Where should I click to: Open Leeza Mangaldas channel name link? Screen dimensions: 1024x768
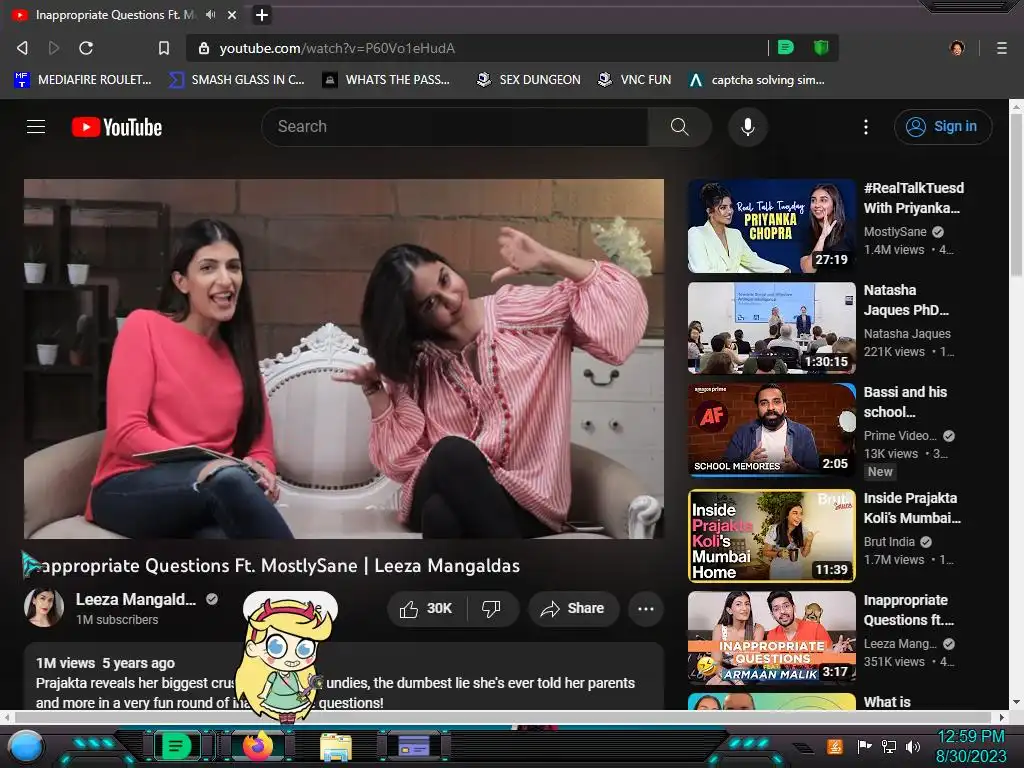136,600
